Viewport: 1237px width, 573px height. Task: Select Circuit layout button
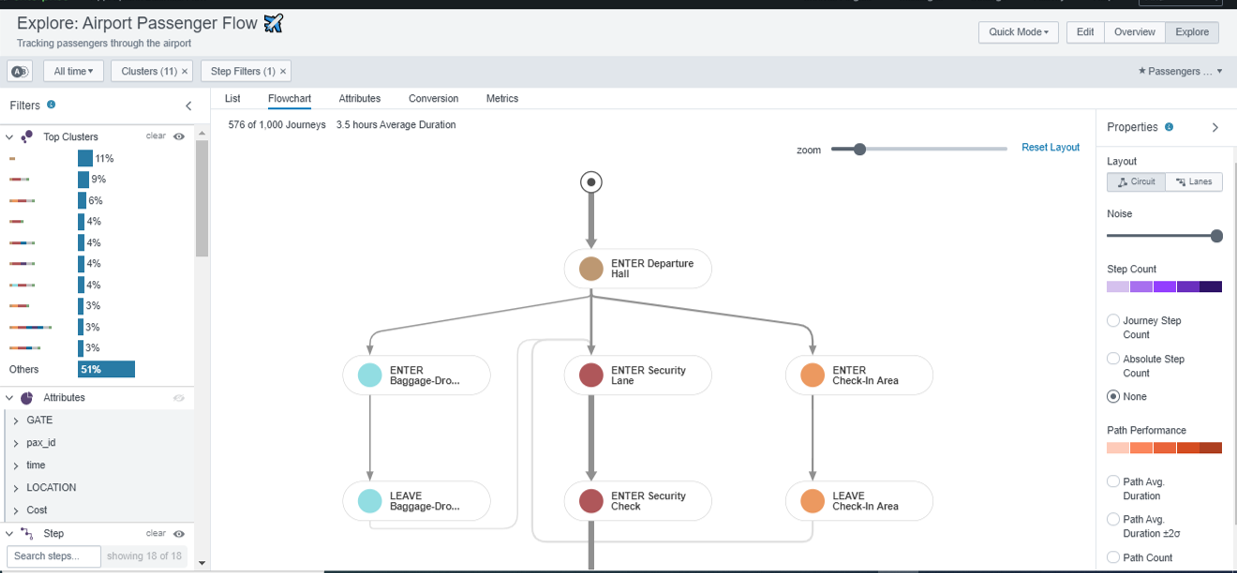click(x=1136, y=182)
